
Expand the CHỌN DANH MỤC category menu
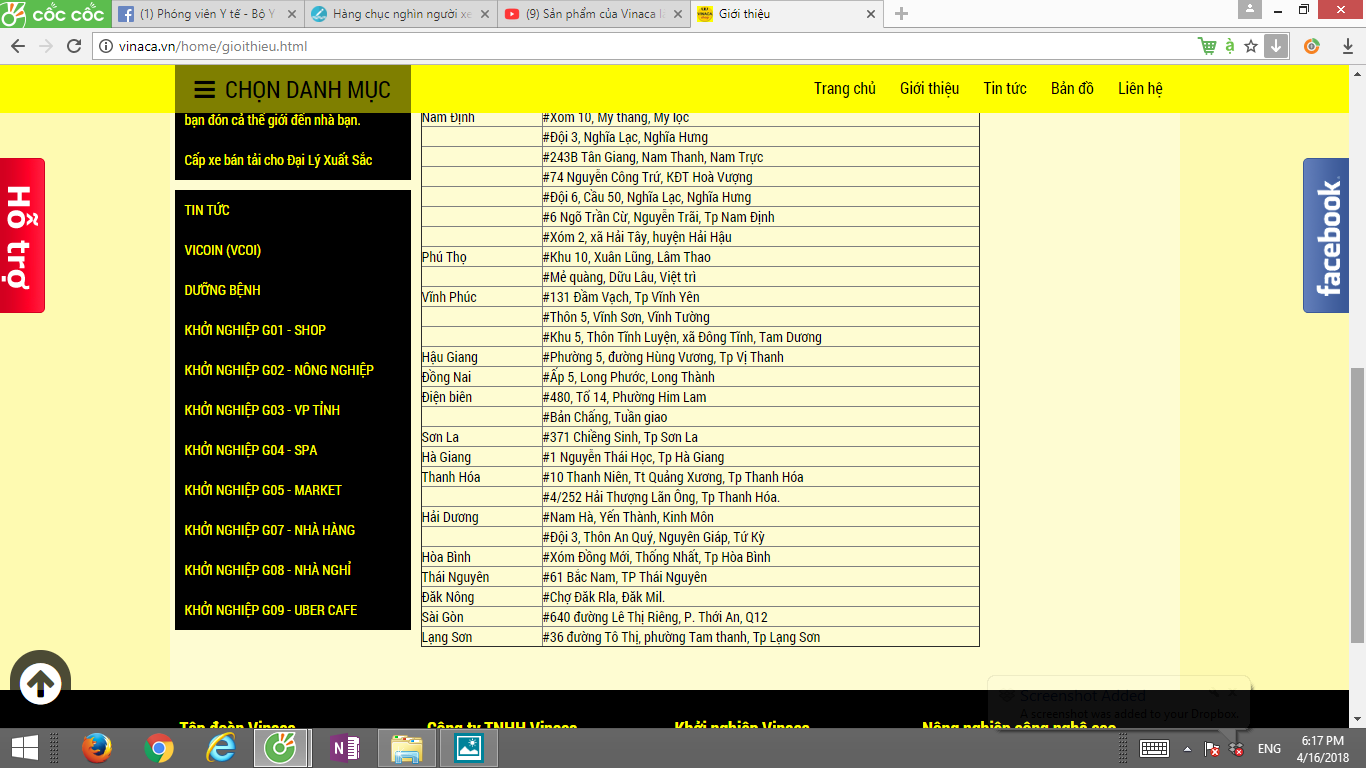point(293,90)
